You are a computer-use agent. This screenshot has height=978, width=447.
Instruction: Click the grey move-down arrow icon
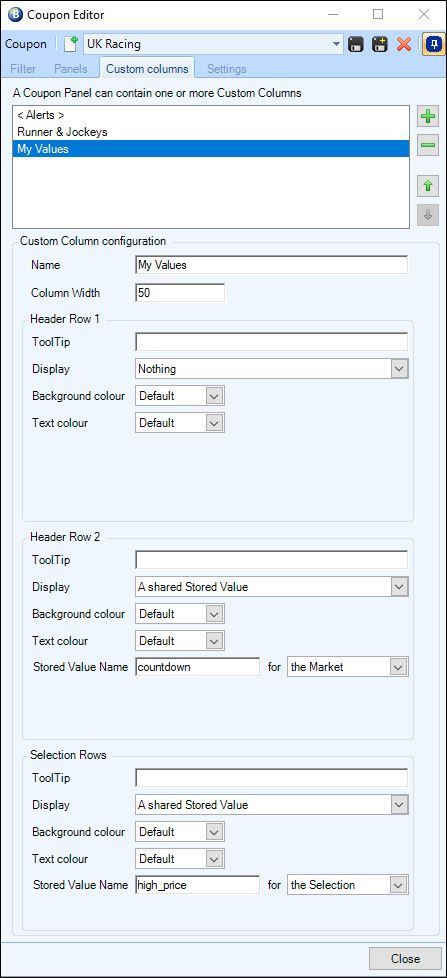click(428, 215)
